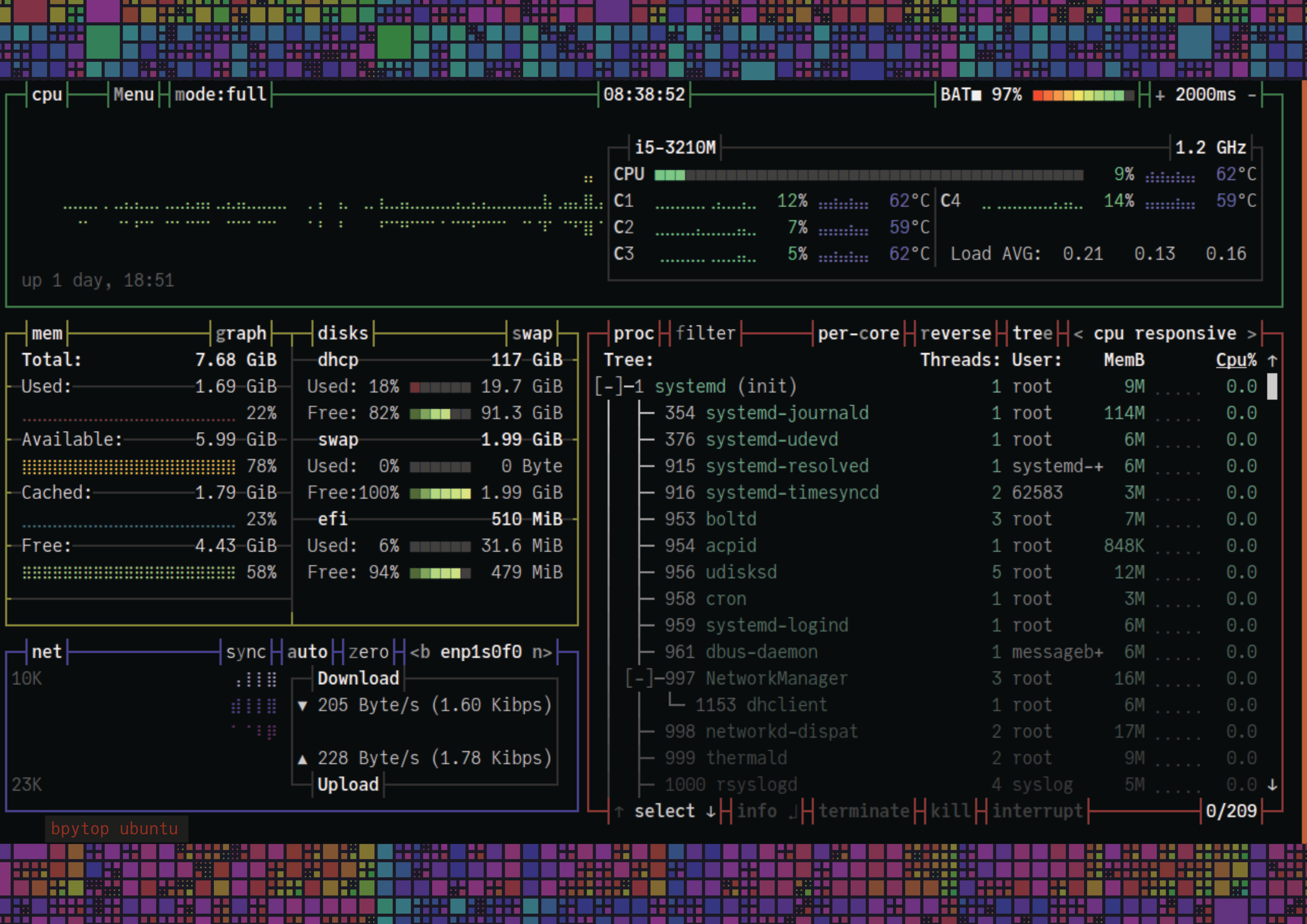
Task: Open the Menu in the cpu box
Action: 134,95
